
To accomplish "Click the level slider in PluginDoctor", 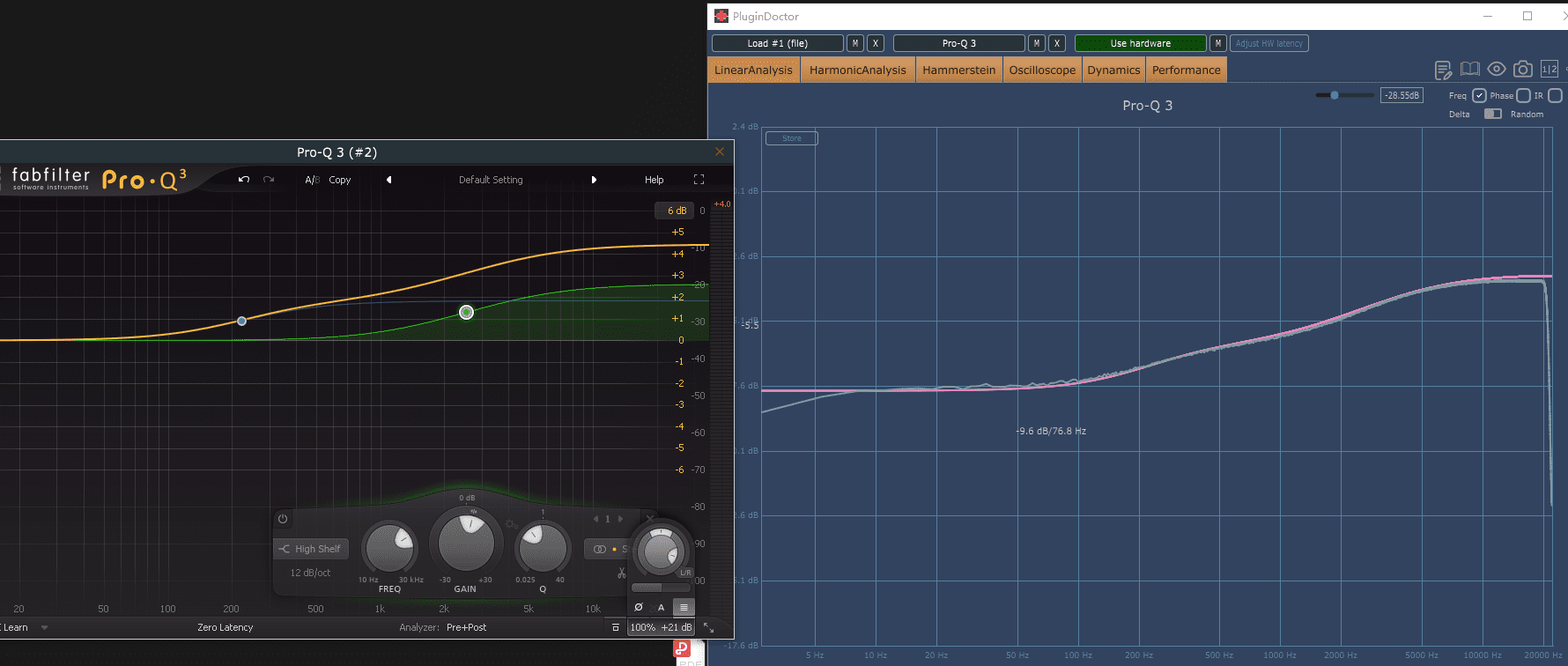I will click(x=1344, y=95).
